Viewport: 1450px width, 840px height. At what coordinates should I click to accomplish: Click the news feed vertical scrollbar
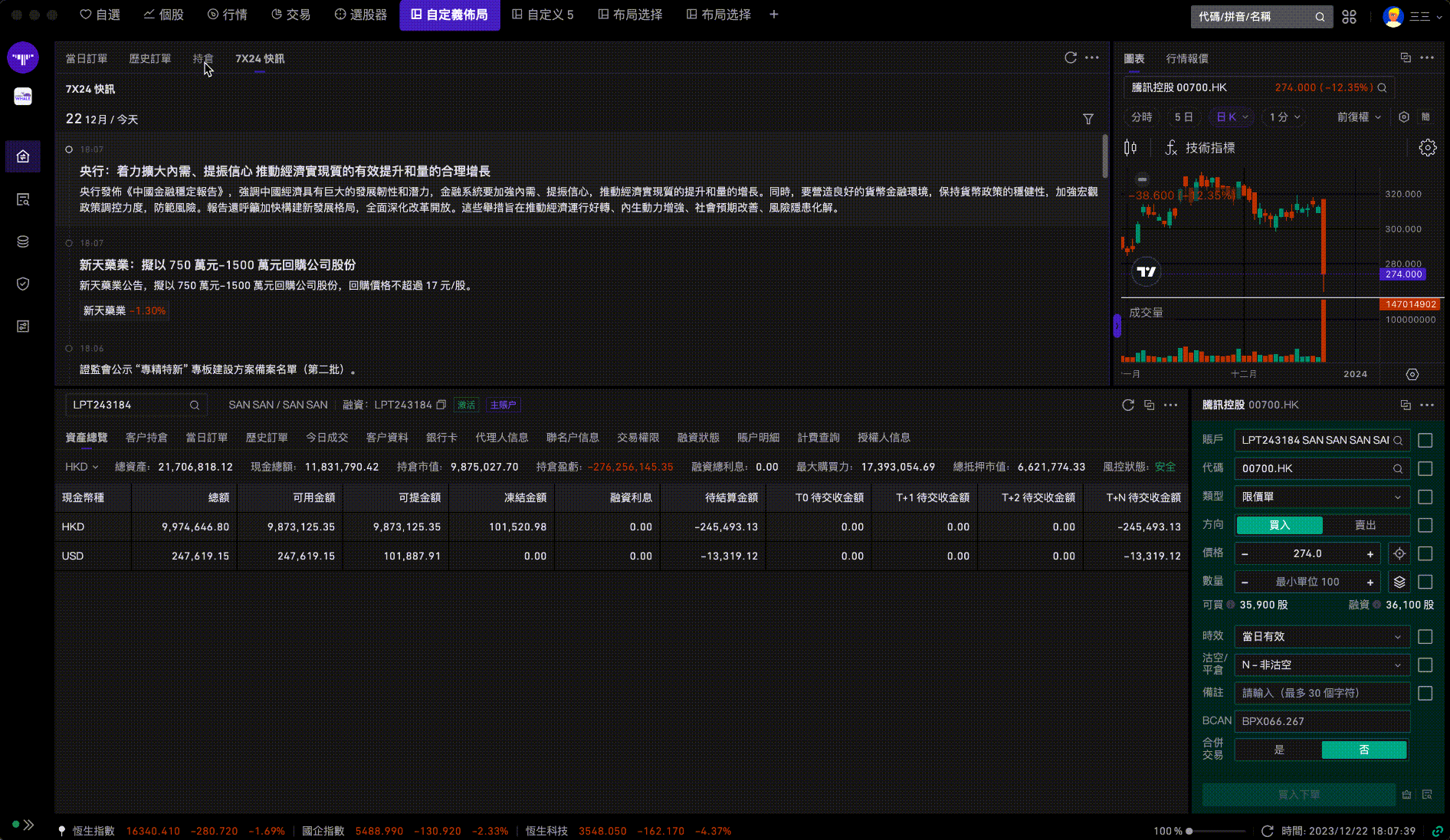pos(1104,156)
